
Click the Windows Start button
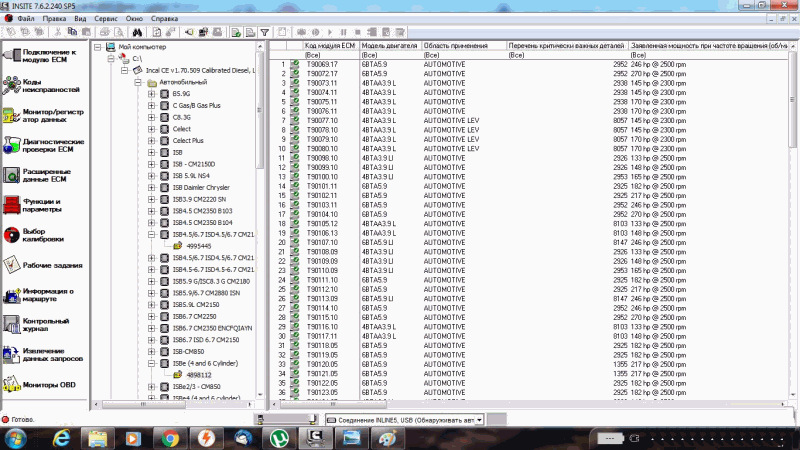(x=15, y=438)
